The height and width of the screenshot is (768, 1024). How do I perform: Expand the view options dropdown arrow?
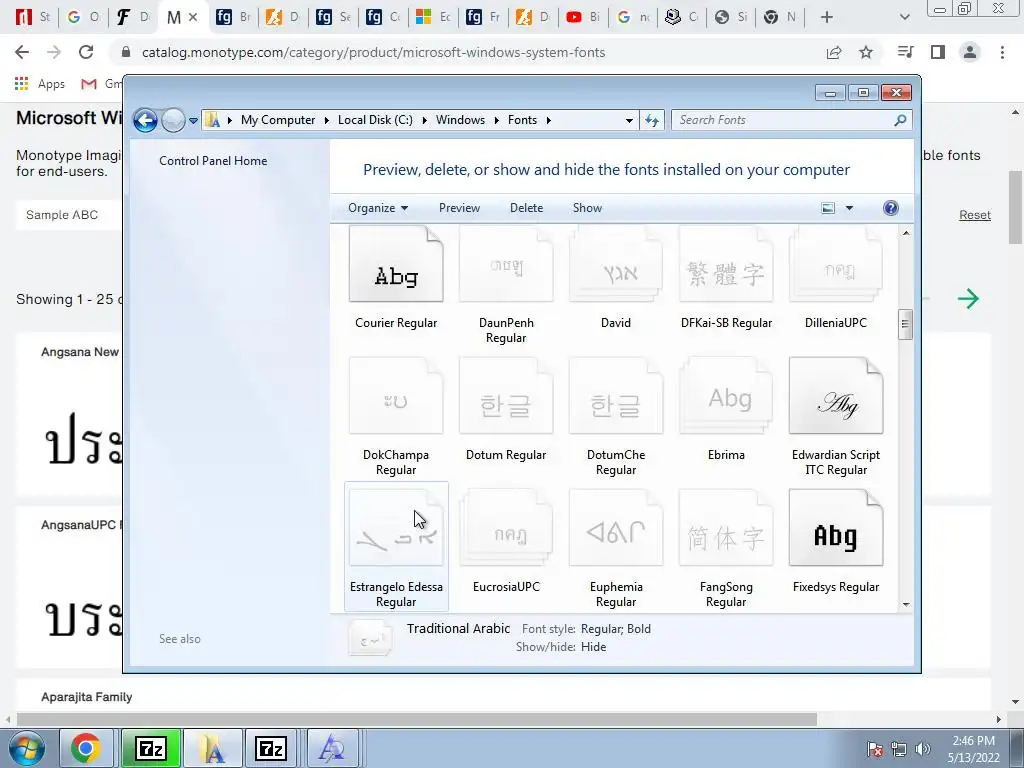pos(849,208)
